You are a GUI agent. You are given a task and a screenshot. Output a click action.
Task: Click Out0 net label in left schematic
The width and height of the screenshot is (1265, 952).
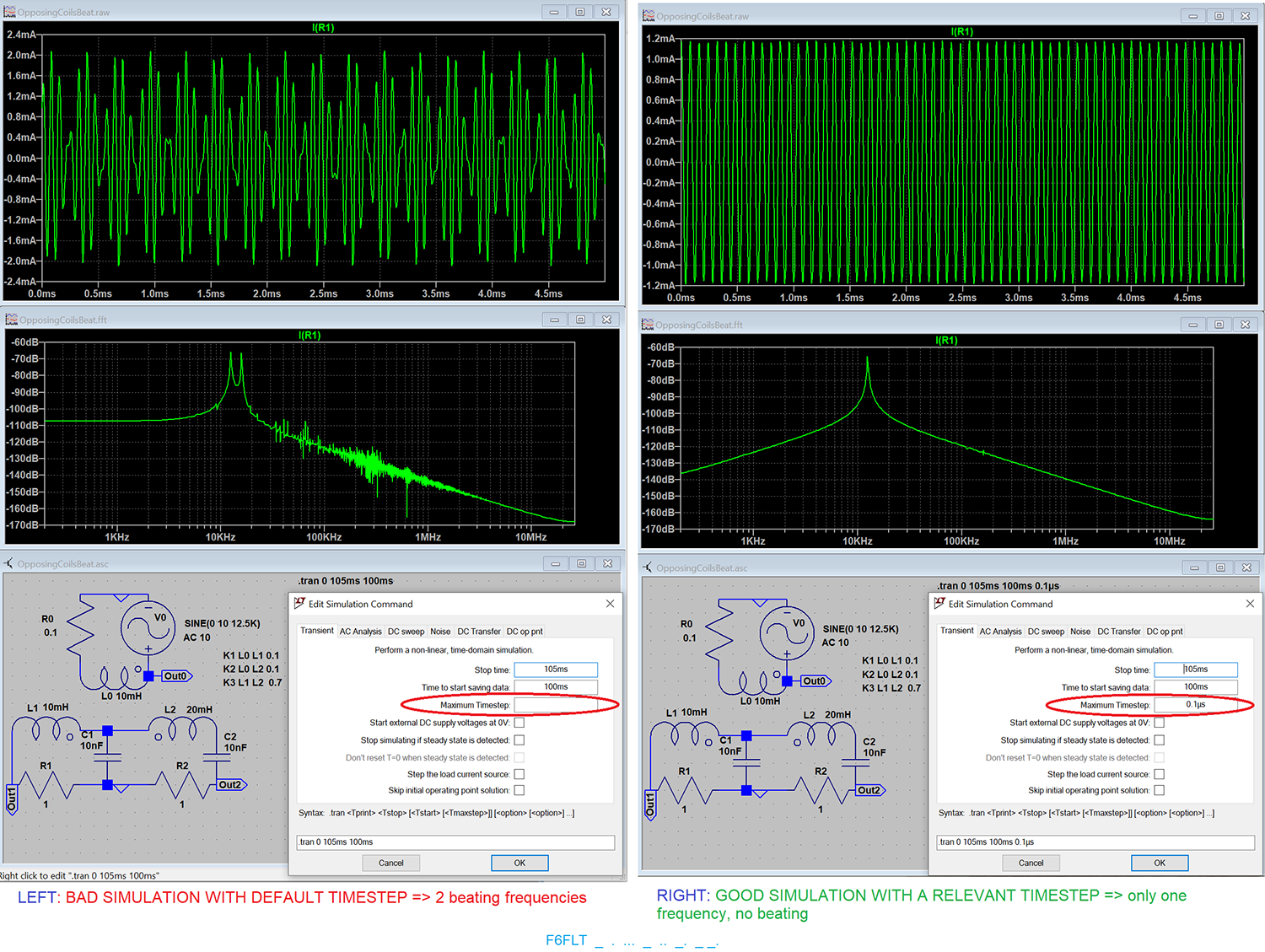pyautogui.click(x=176, y=676)
